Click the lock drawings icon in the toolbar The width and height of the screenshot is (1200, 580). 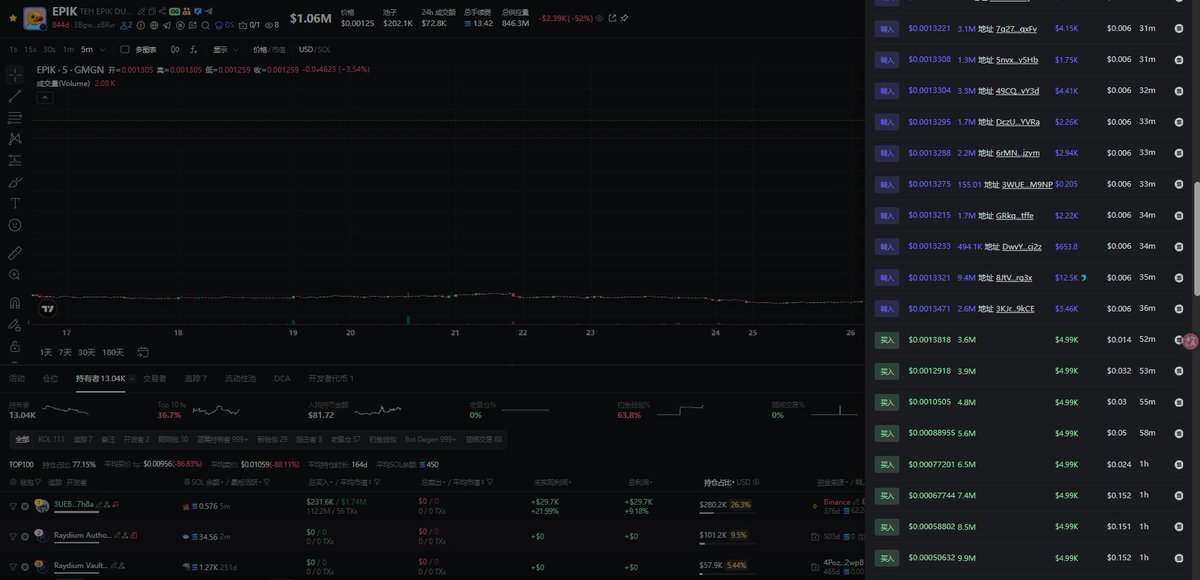tap(15, 345)
